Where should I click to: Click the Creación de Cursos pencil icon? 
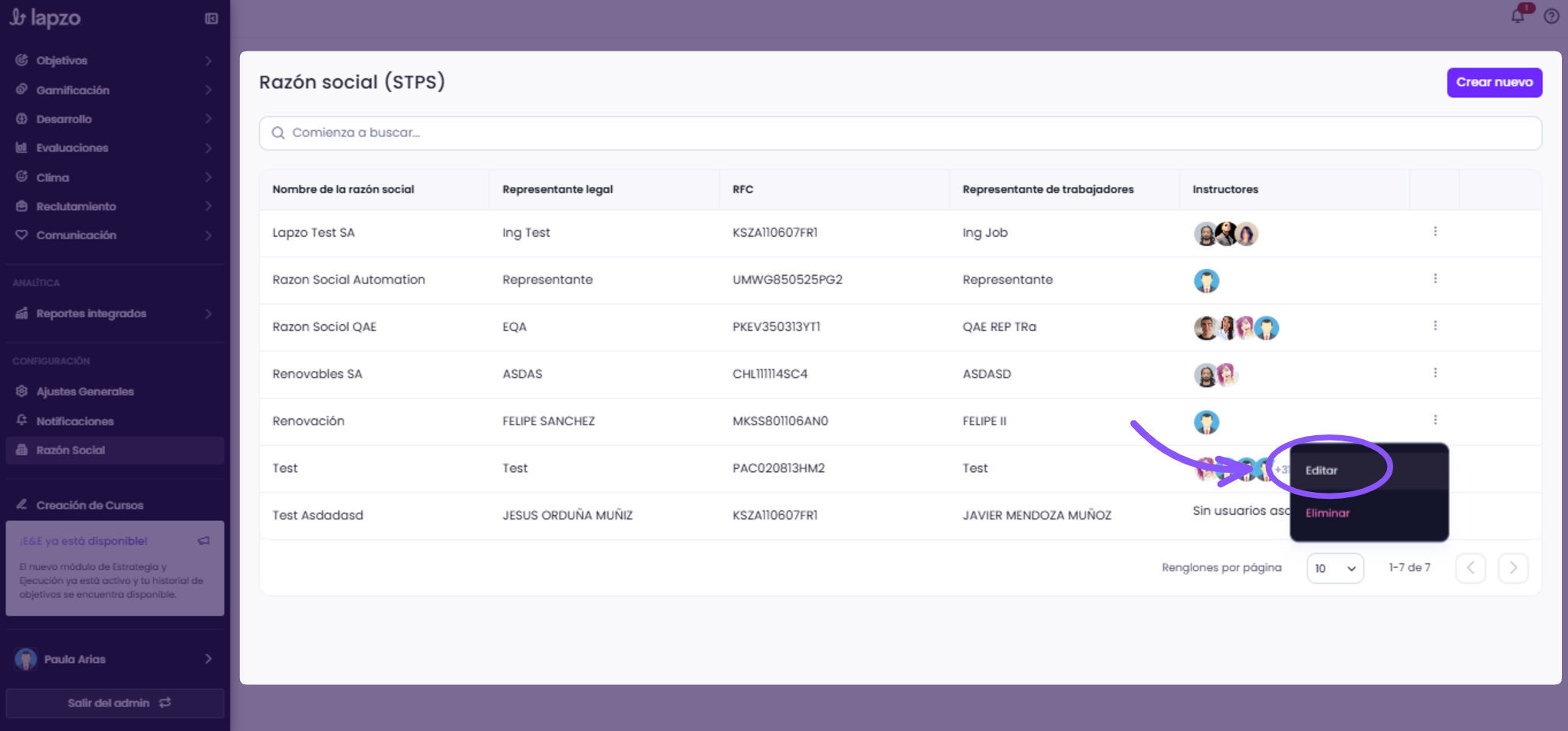[x=21, y=504]
